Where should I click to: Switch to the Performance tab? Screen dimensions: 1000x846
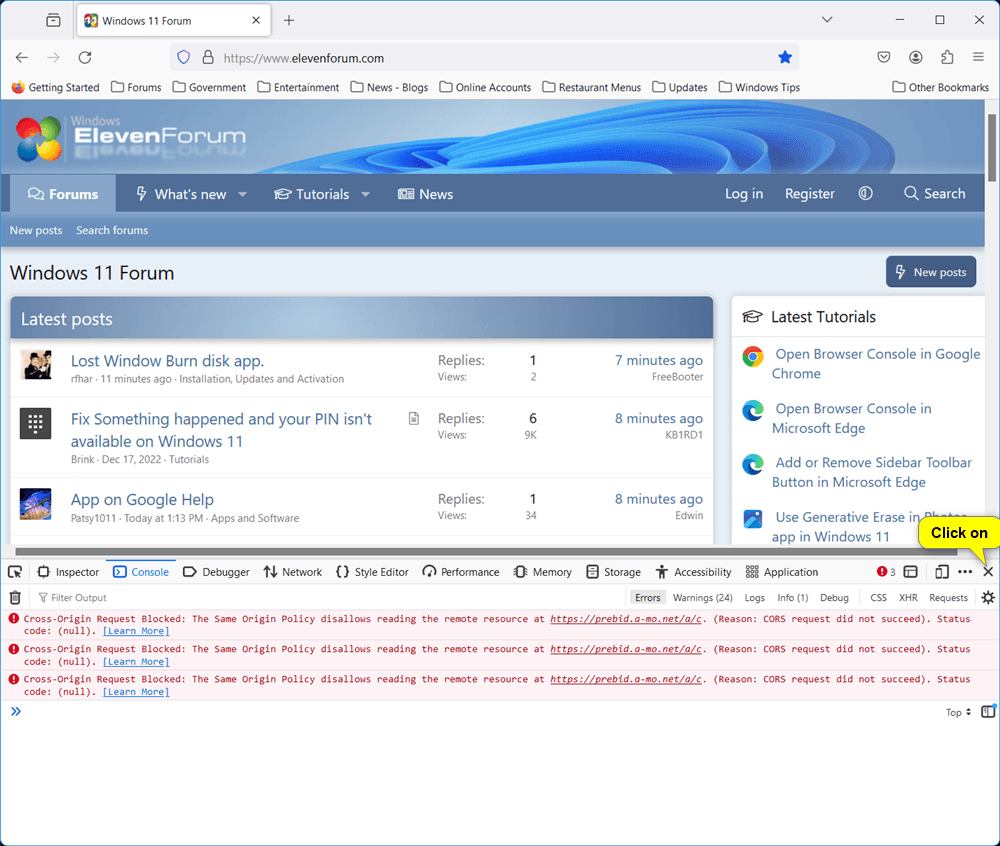(461, 572)
